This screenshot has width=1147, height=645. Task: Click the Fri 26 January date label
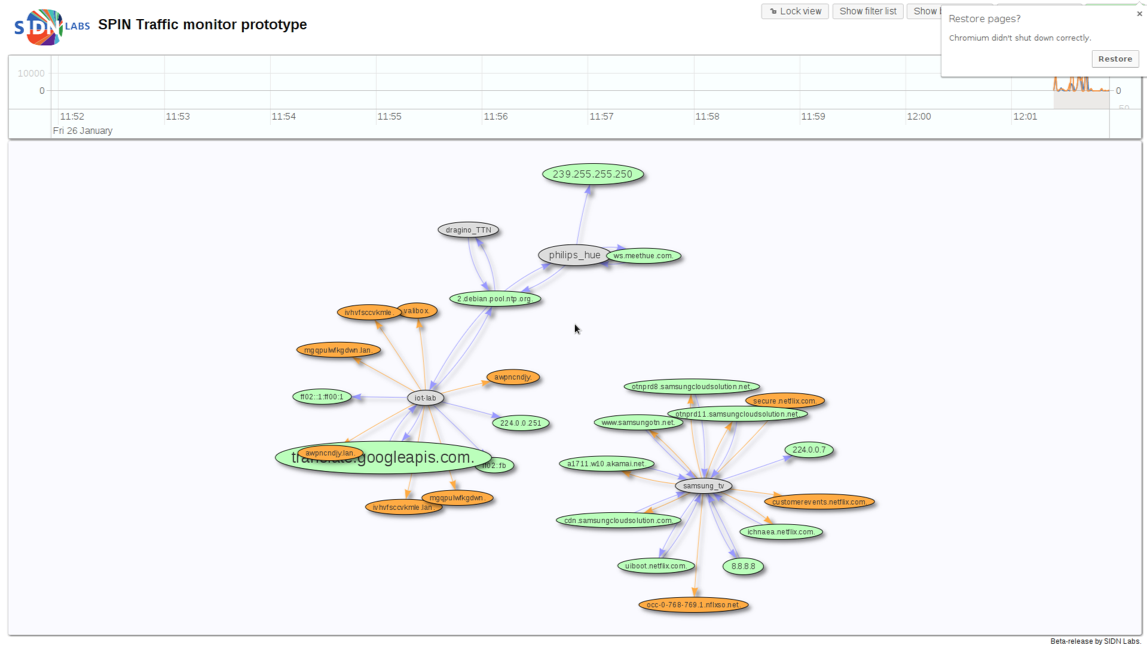point(83,131)
